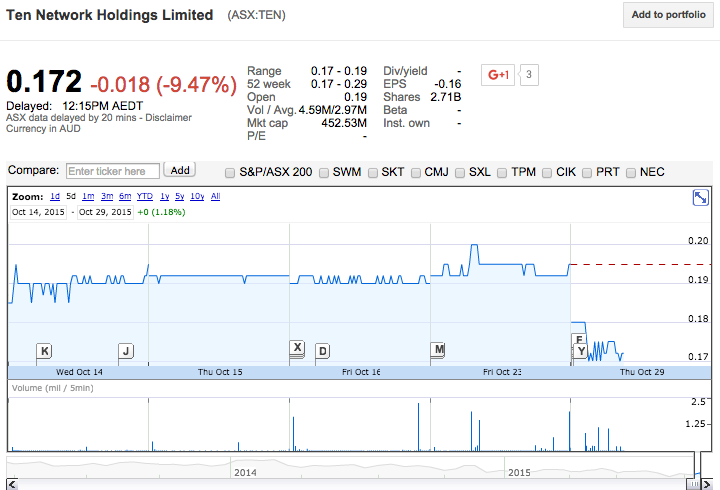Click the 2014 region in overview timeline
720x490 pixels.
point(245,473)
